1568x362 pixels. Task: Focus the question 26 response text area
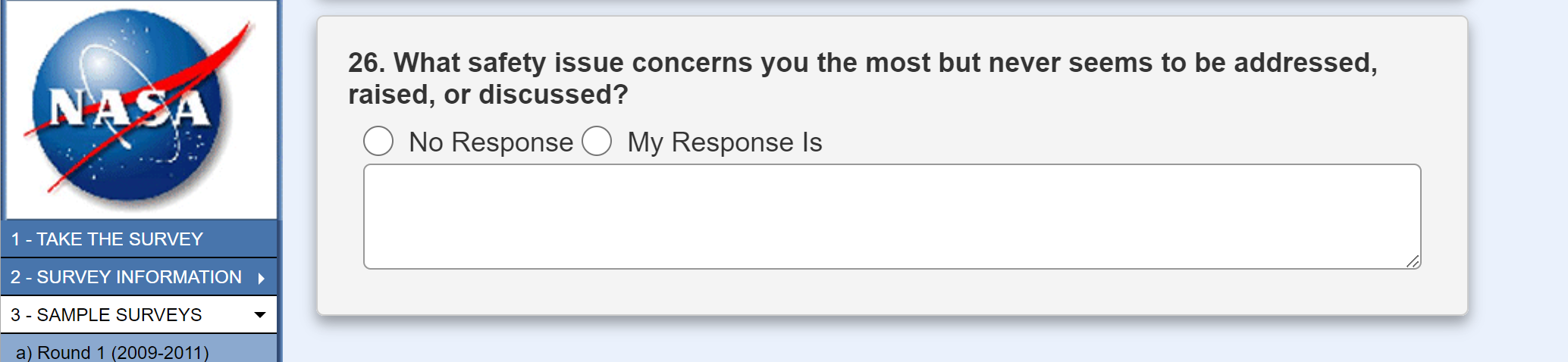point(892,217)
